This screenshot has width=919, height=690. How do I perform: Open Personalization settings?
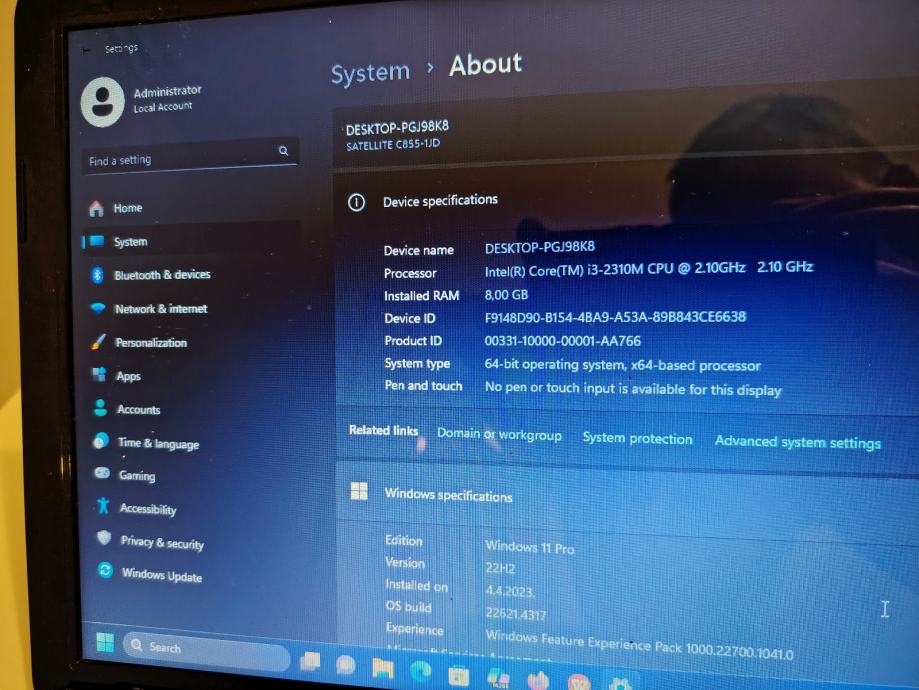151,342
